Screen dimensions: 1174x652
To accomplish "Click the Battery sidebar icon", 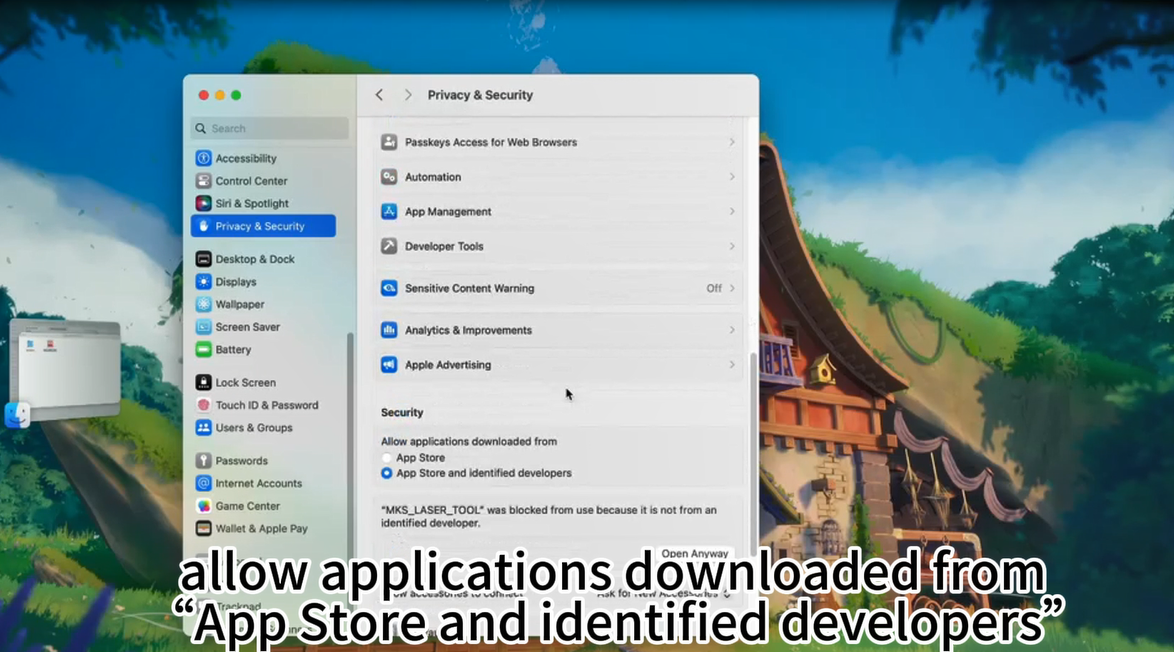I will (203, 349).
